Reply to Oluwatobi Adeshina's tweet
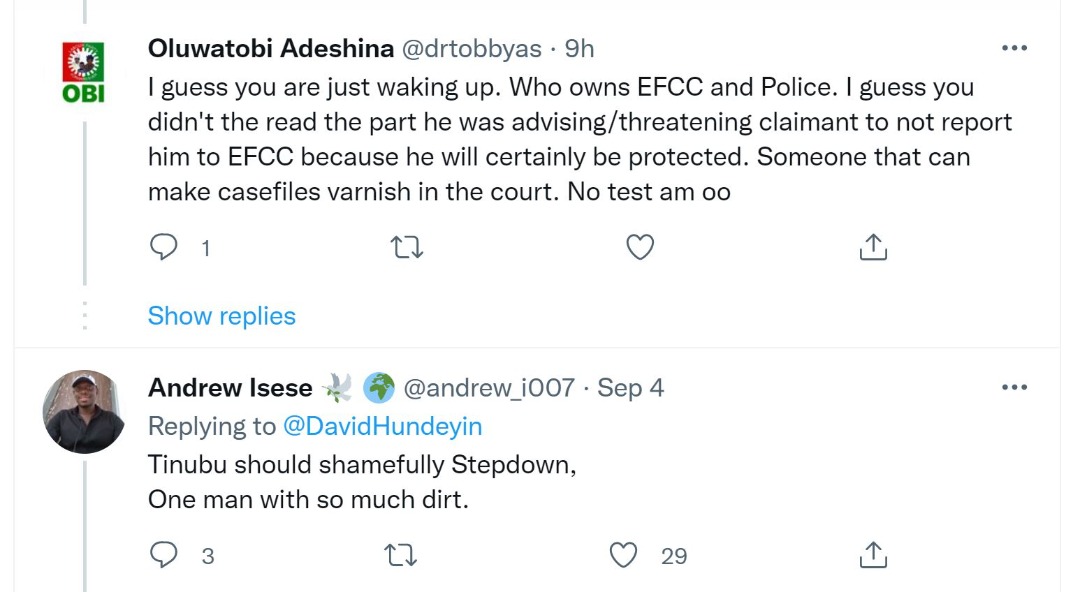Image resolution: width=1080 pixels, height=592 pixels. point(163,247)
